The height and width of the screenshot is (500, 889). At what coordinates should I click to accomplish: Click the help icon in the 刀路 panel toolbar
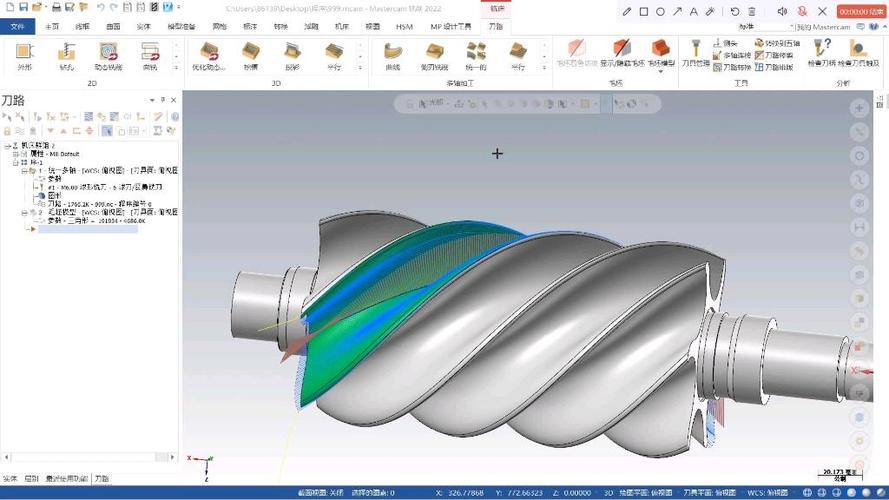click(x=175, y=117)
